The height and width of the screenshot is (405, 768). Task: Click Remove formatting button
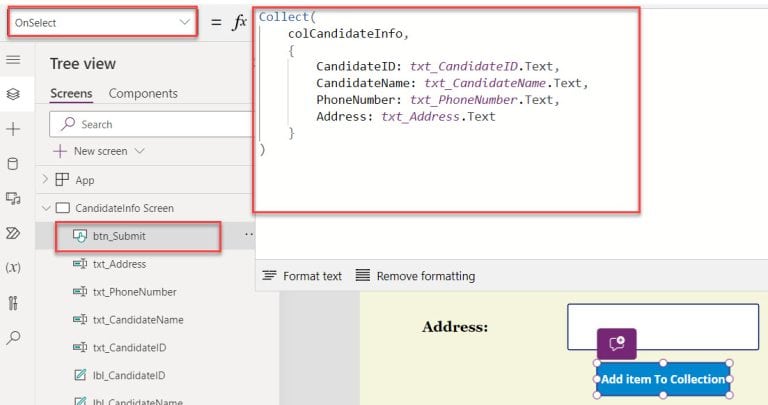[x=415, y=276]
